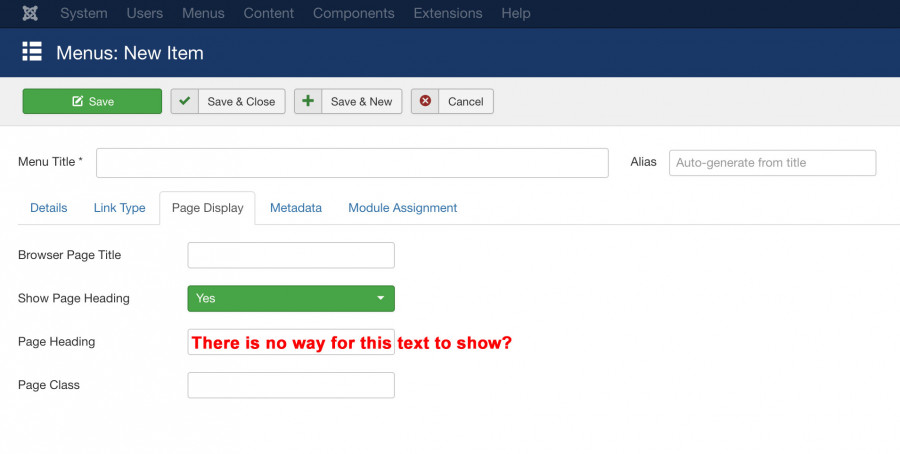Switch to the Link Type tab
This screenshot has height=454, width=900.
click(x=119, y=208)
